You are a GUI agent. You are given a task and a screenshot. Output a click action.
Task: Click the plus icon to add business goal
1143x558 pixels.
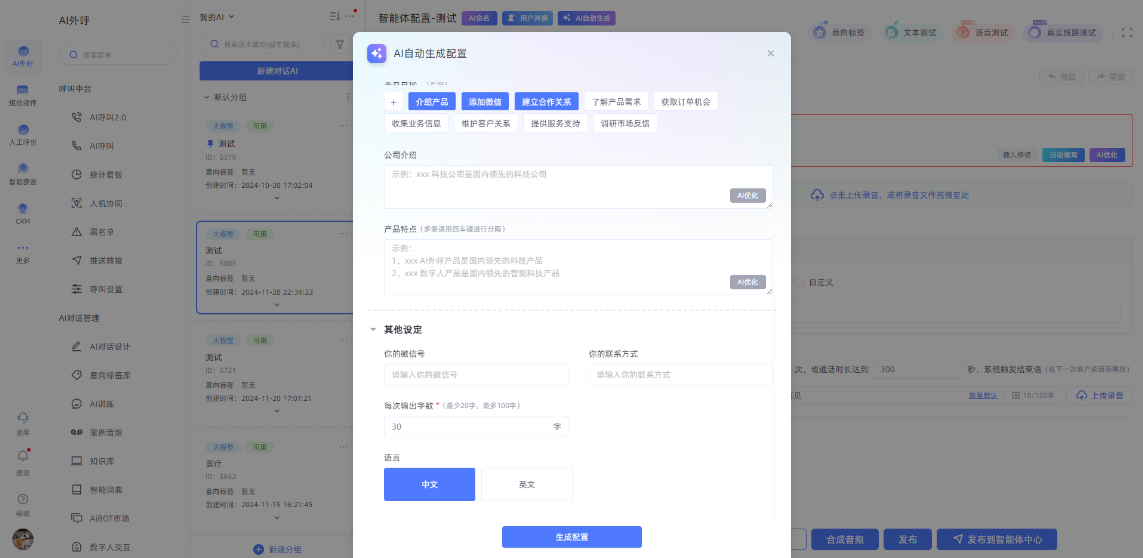click(393, 102)
